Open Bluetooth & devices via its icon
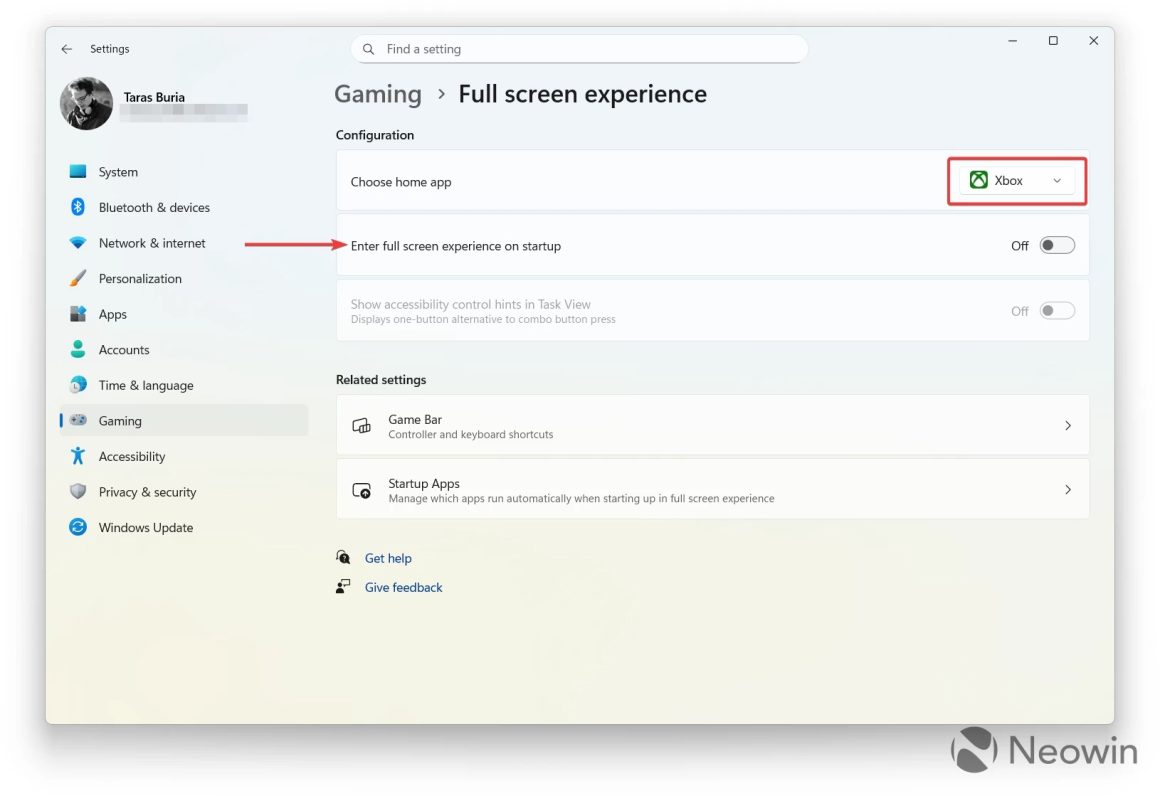 (x=78, y=207)
